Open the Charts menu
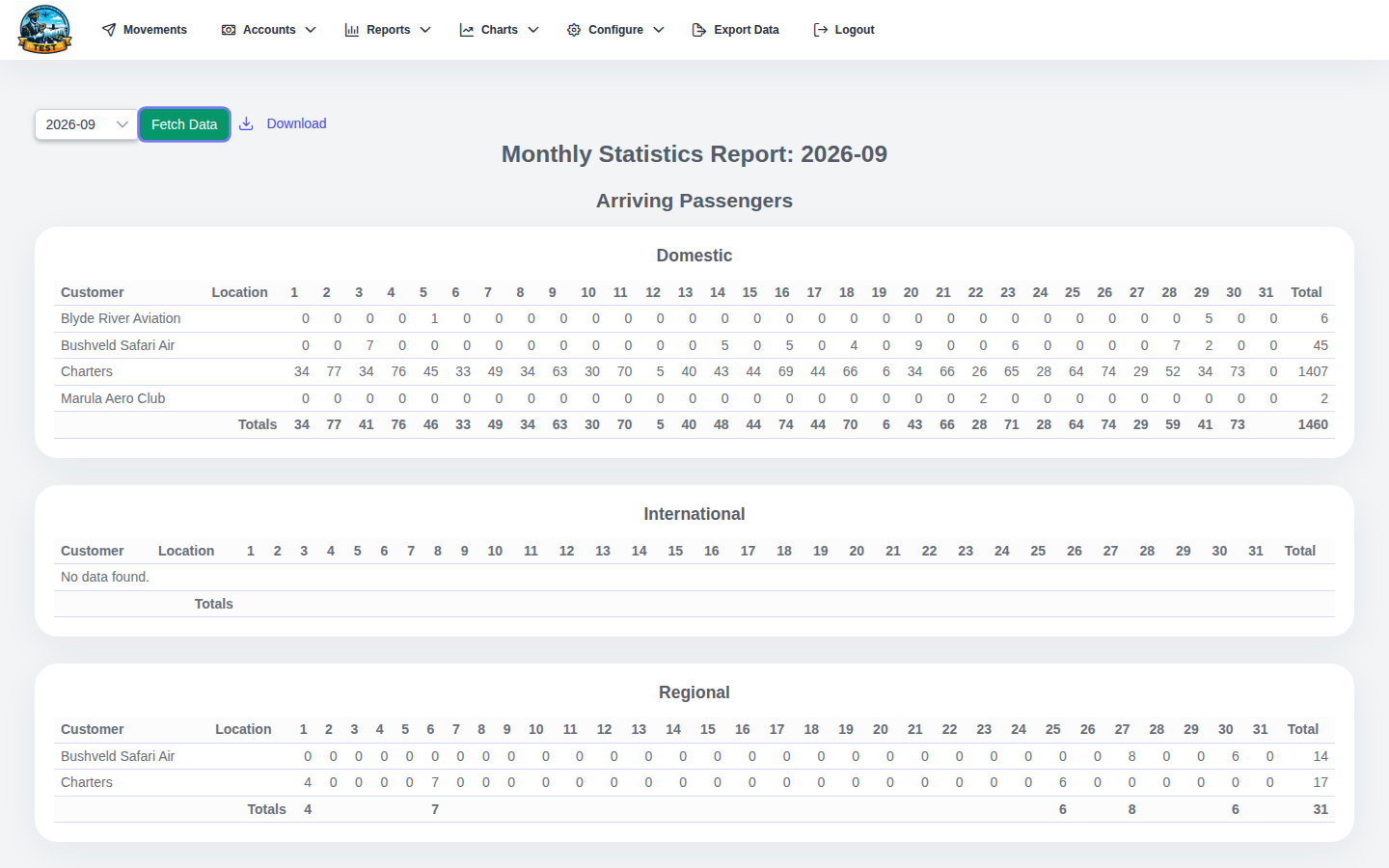The height and width of the screenshot is (868, 1389). (x=500, y=30)
